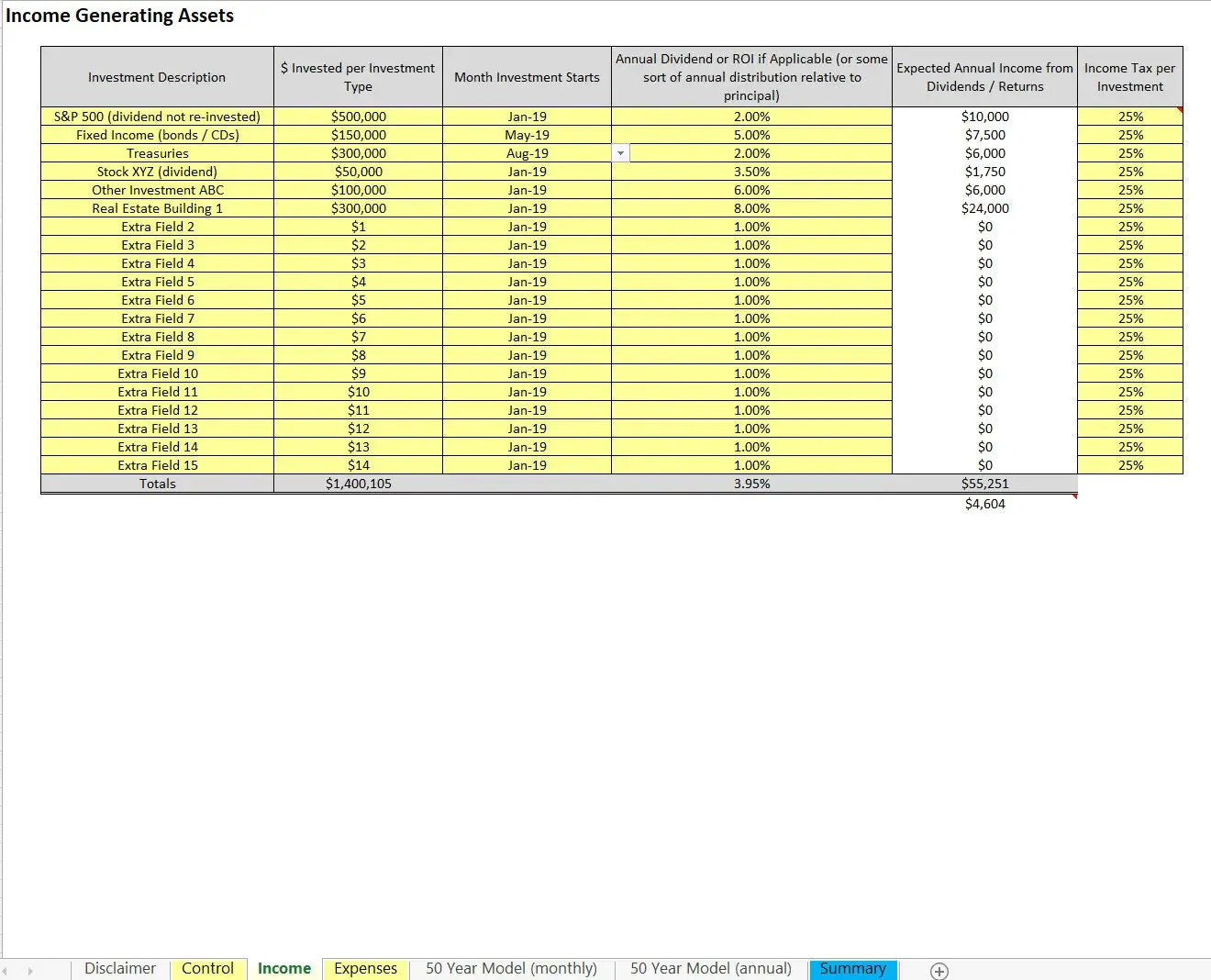Click the Income Tax per Investment header
Viewport: 1211px width, 980px height.
(x=1130, y=77)
